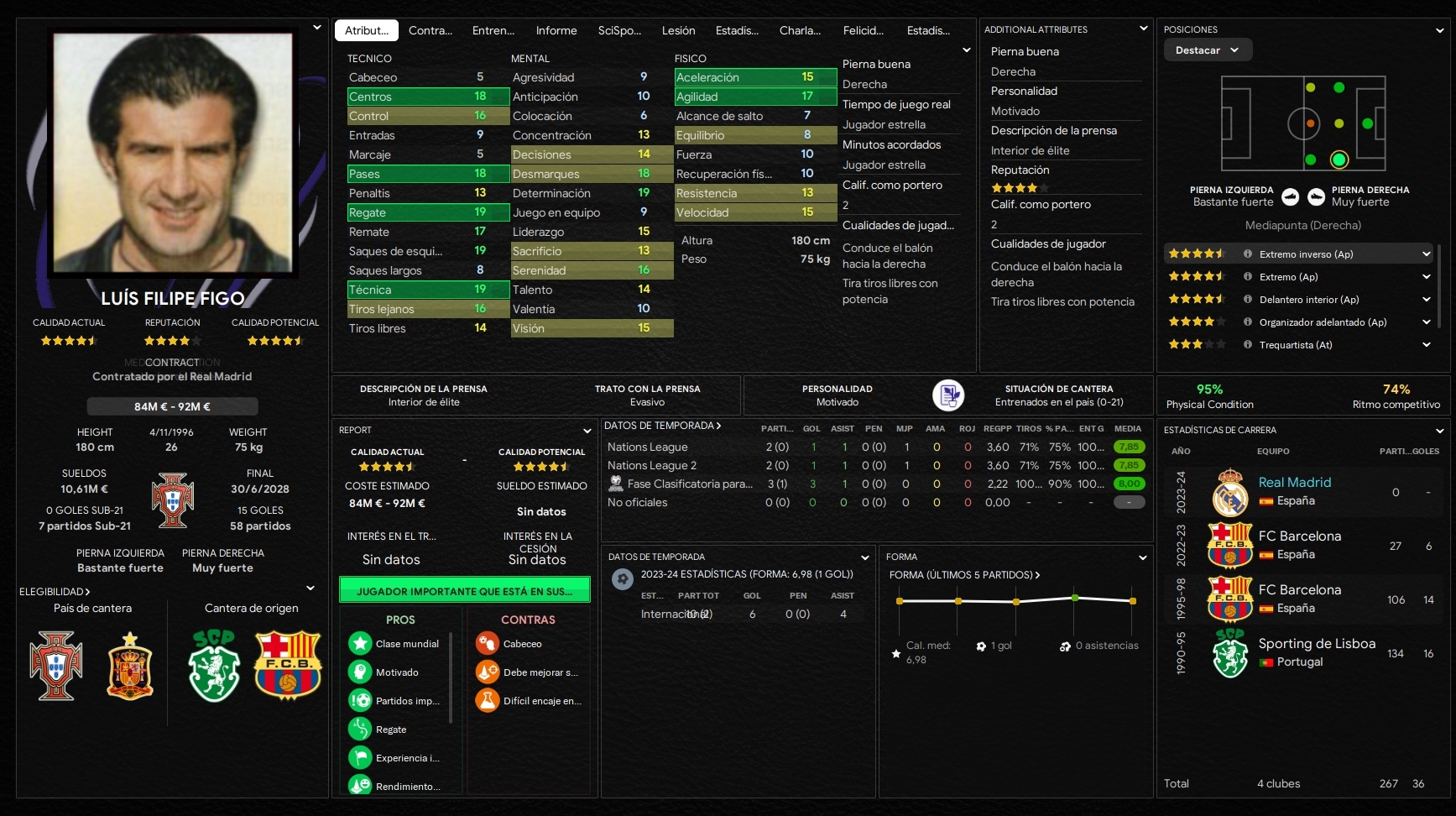Open the Real Madrid badge in career stats
The image size is (1456, 816).
pos(1230,492)
